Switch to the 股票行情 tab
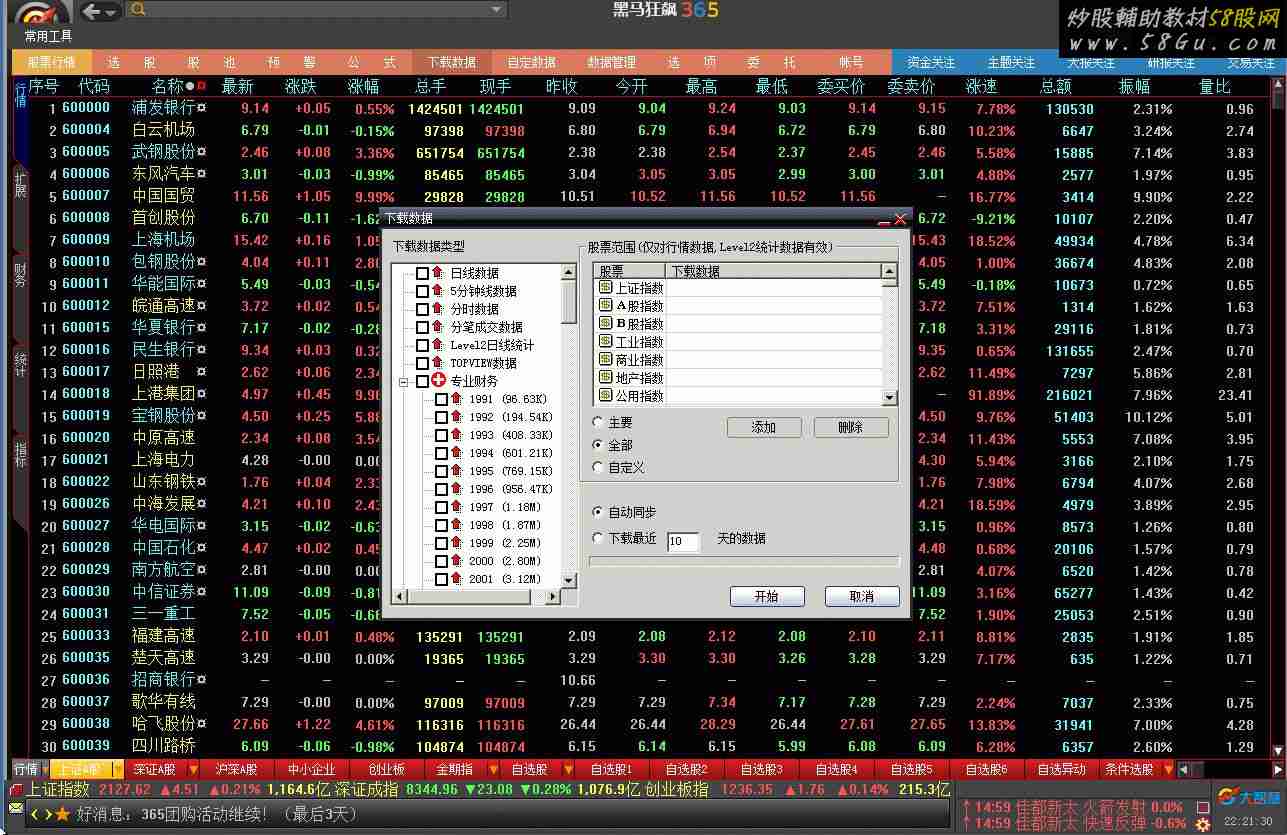This screenshot has height=835, width=1287. pos(51,62)
